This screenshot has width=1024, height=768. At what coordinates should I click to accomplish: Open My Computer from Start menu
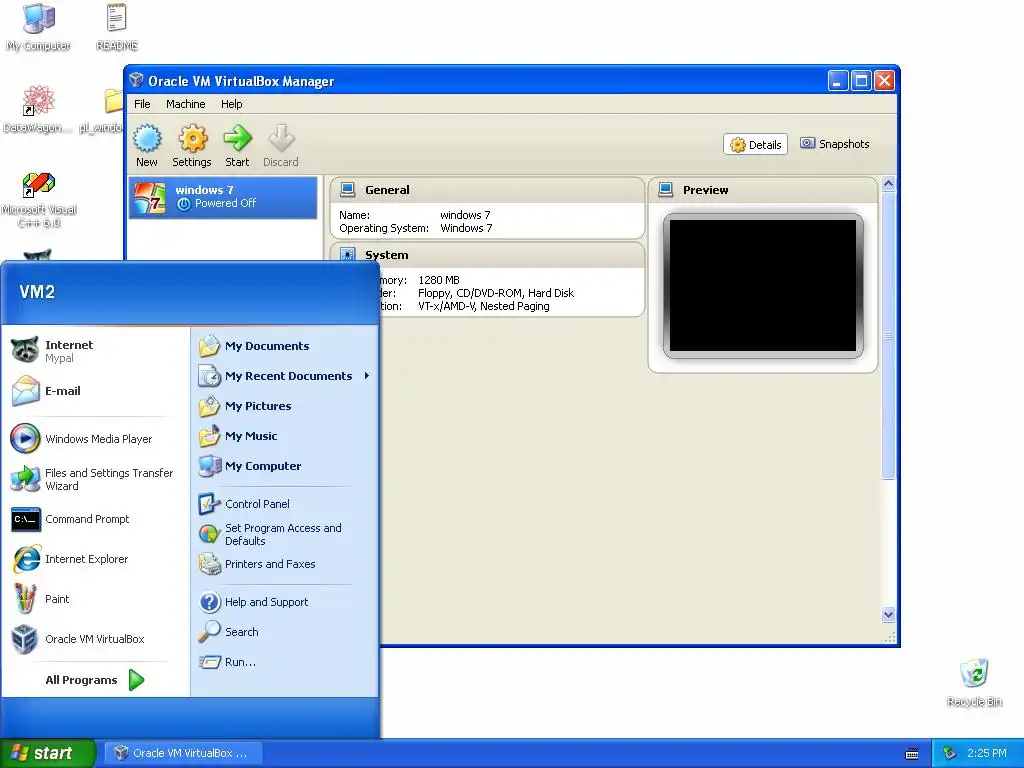click(x=285, y=466)
